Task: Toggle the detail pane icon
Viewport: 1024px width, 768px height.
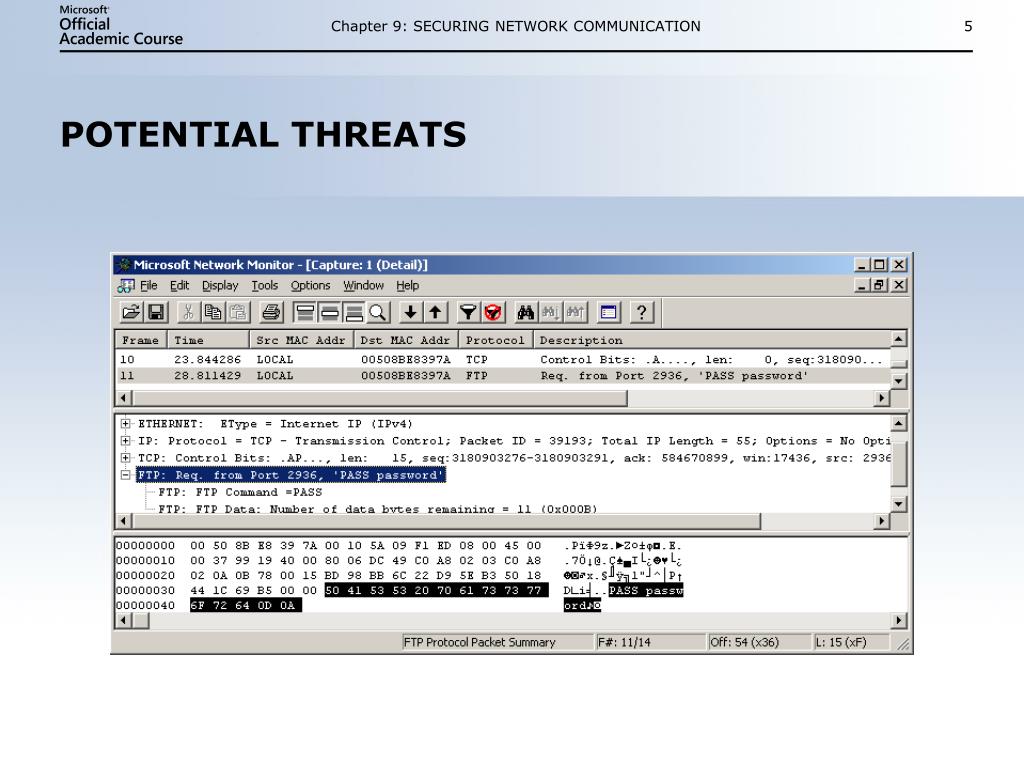Action: 329,313
